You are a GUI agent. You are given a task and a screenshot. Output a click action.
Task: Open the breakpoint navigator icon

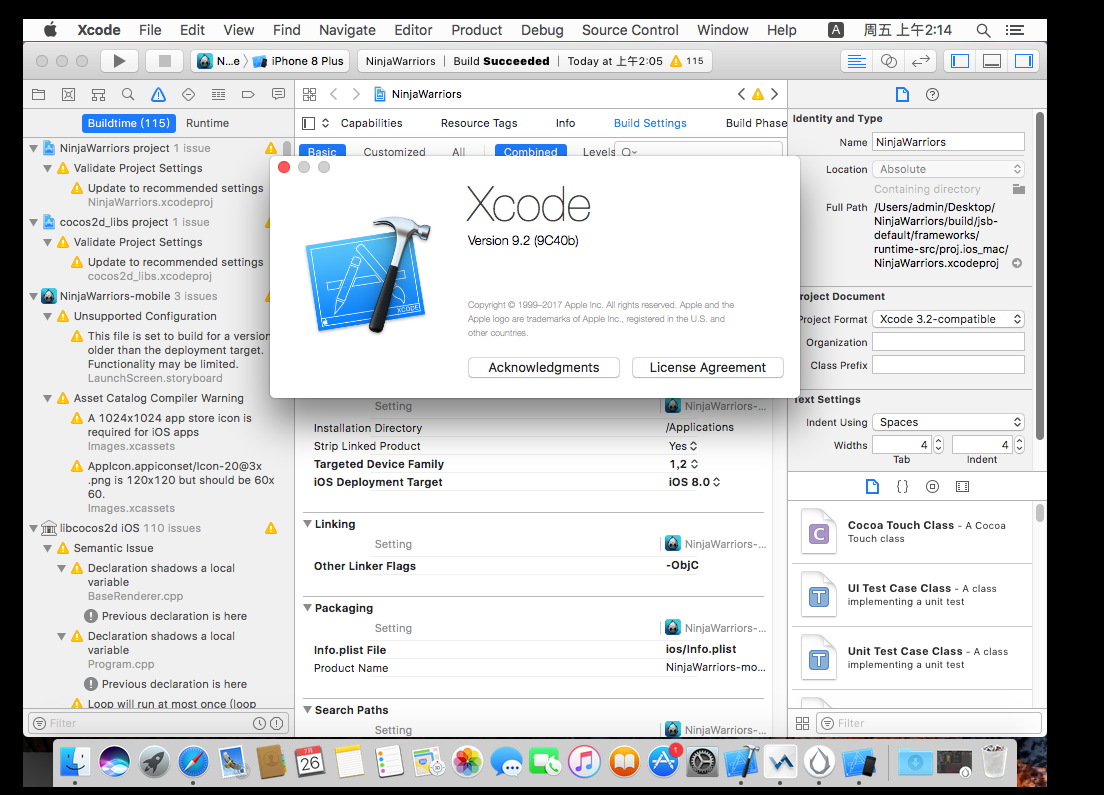[x=248, y=94]
